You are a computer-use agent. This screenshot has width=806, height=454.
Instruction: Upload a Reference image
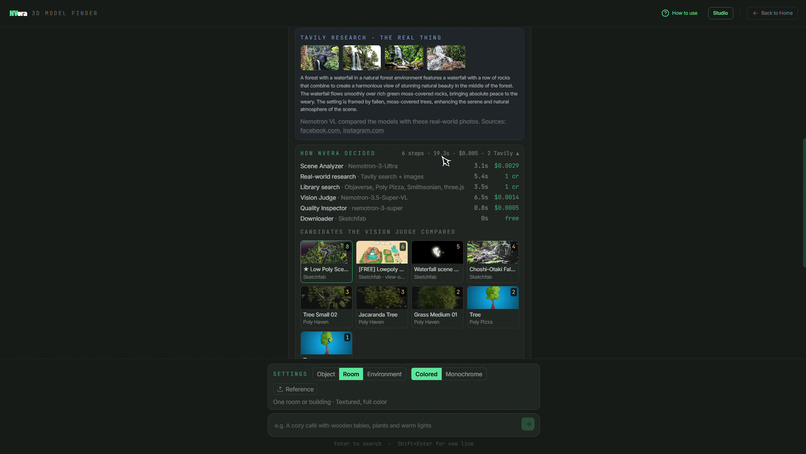(x=295, y=389)
